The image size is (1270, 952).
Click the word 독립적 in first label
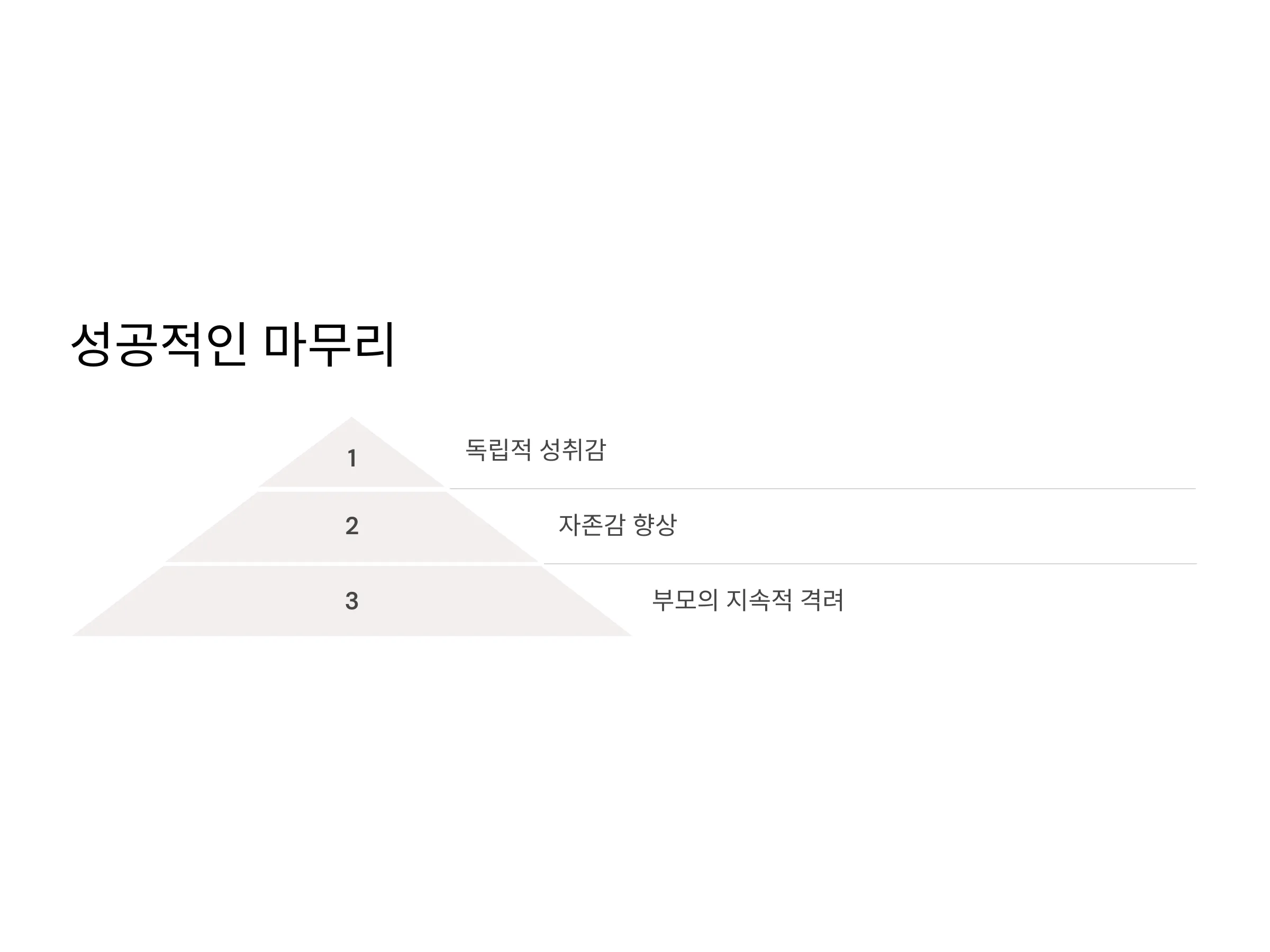[x=498, y=450]
